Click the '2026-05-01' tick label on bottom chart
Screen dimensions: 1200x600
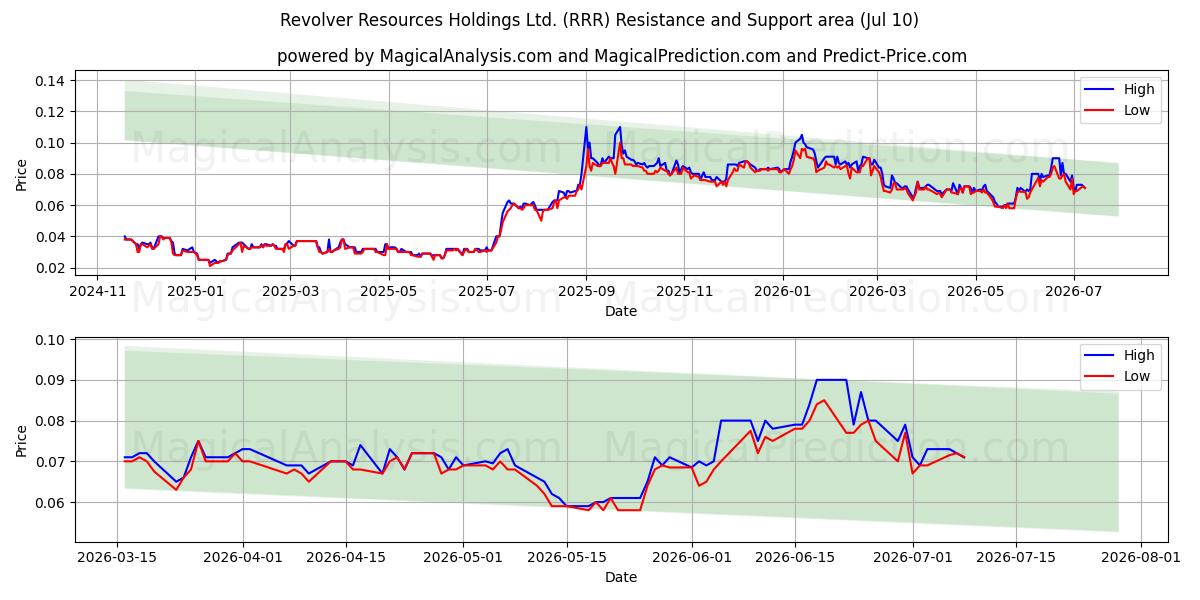465,557
